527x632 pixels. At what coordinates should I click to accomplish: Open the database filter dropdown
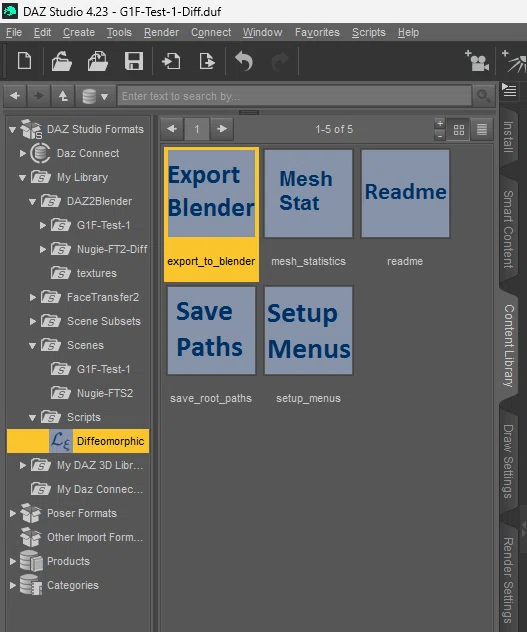tap(95, 96)
